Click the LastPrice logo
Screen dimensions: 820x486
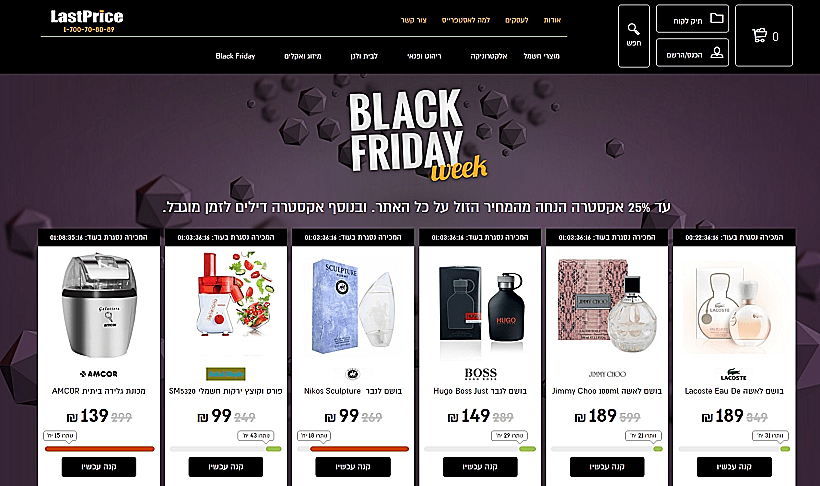pos(87,21)
